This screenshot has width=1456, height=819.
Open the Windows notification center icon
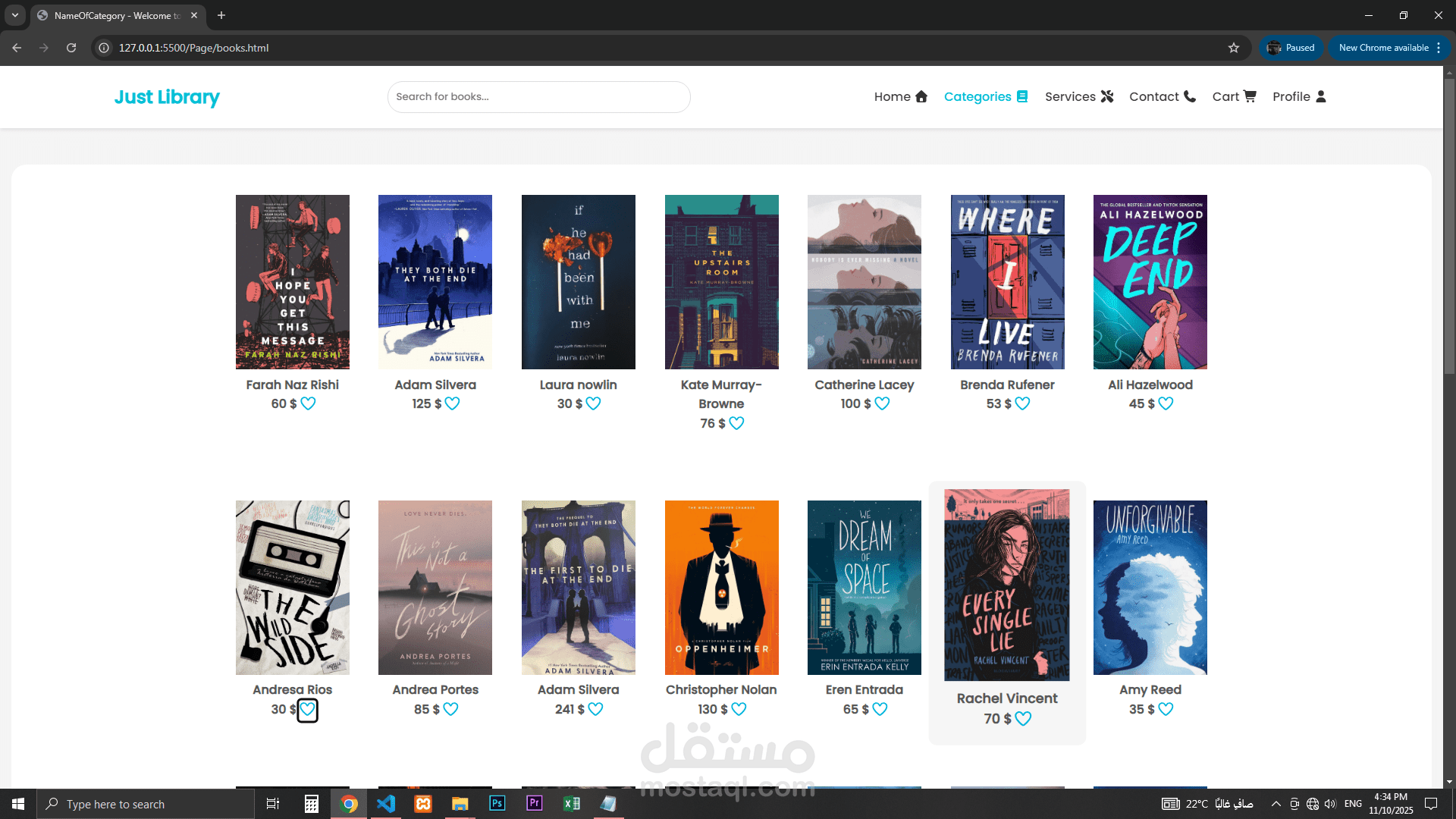[1432, 804]
